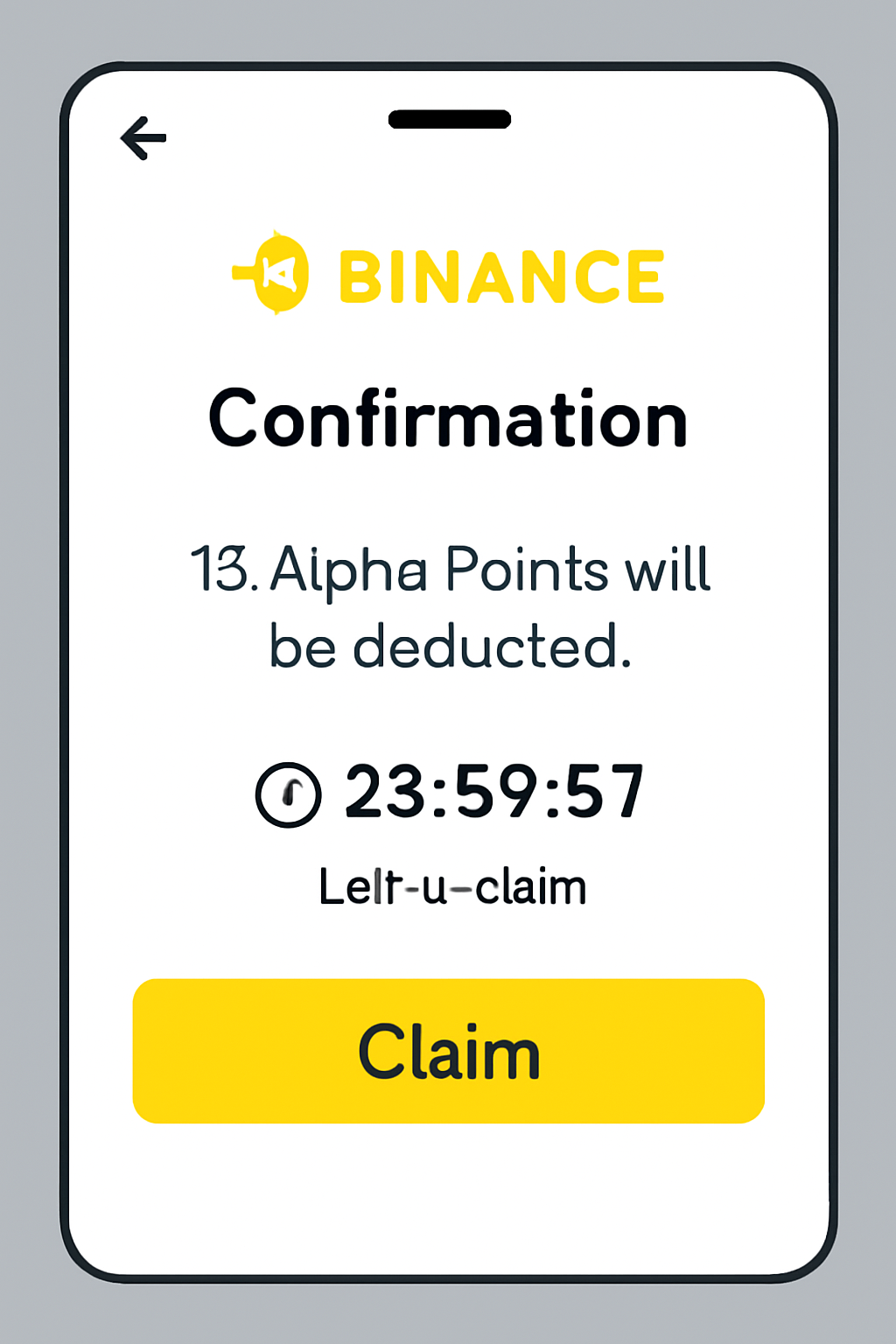This screenshot has height=1344, width=896.
Task: Click the word "claim" in the timer label
Action: (x=531, y=887)
